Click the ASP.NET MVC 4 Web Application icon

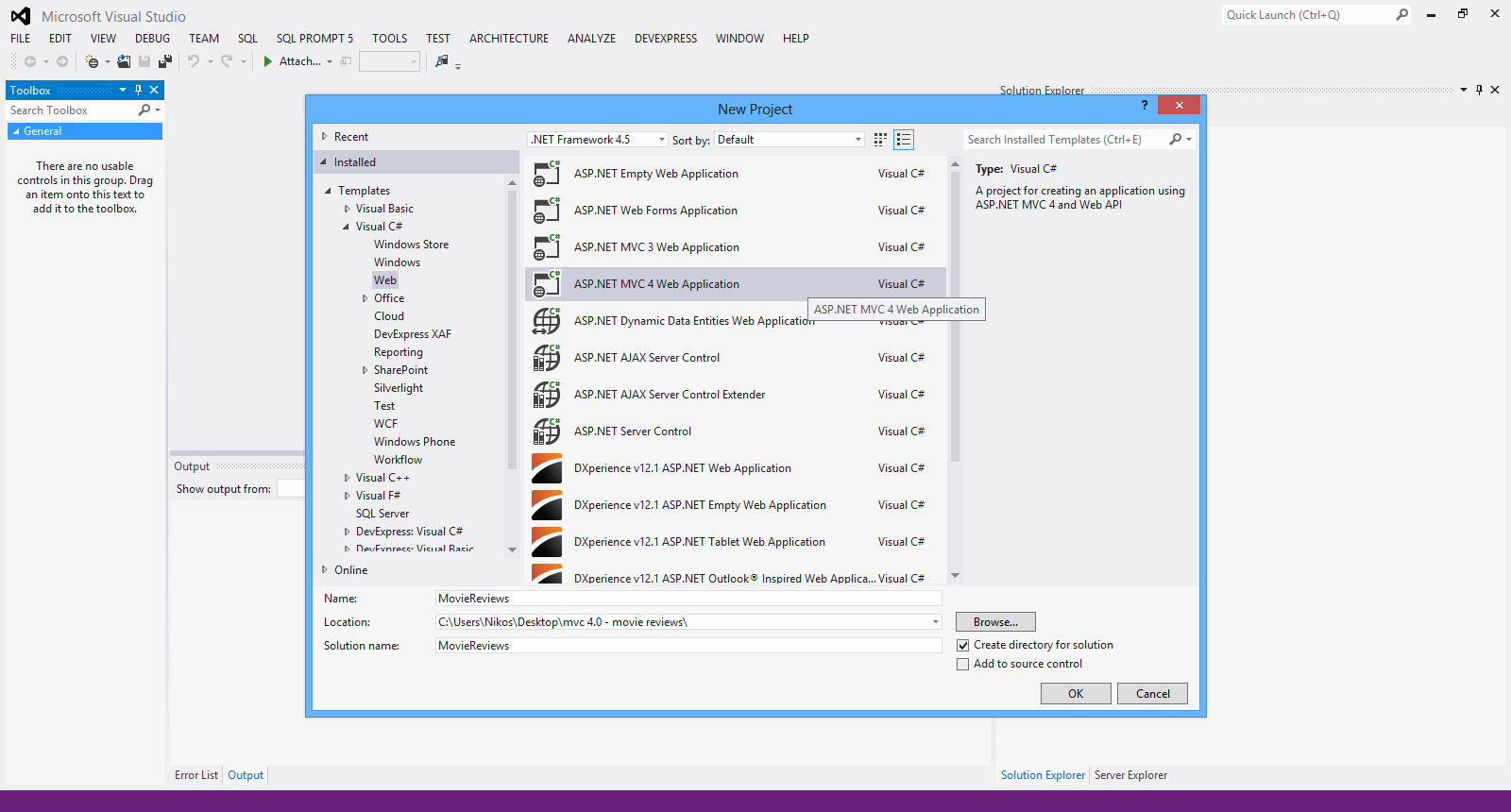pyautogui.click(x=547, y=284)
